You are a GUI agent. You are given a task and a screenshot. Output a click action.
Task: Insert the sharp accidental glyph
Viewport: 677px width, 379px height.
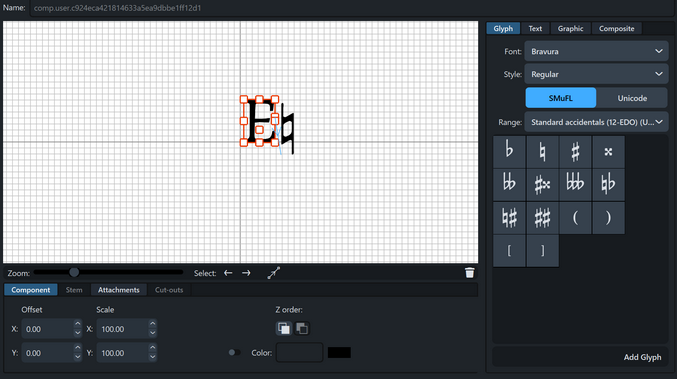click(575, 152)
